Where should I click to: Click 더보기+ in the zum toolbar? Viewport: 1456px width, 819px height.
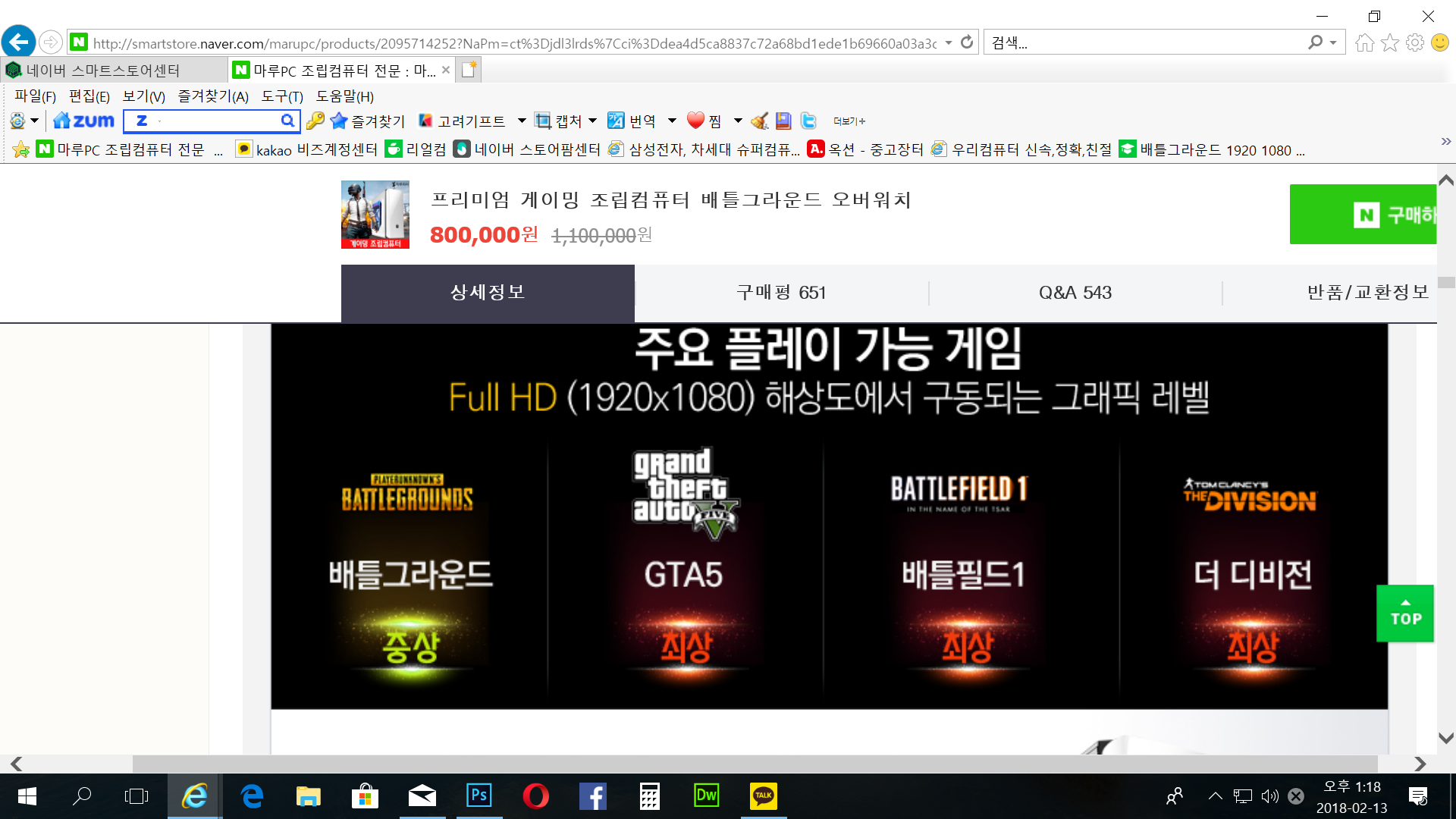pyautogui.click(x=849, y=121)
